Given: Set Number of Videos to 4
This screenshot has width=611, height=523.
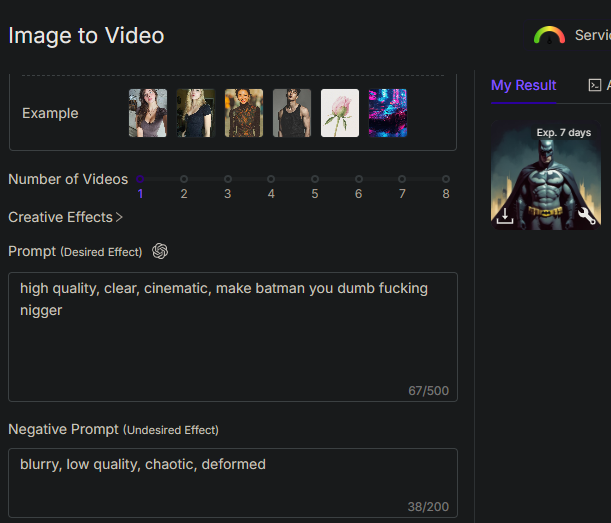Looking at the screenshot, I should [x=271, y=179].
